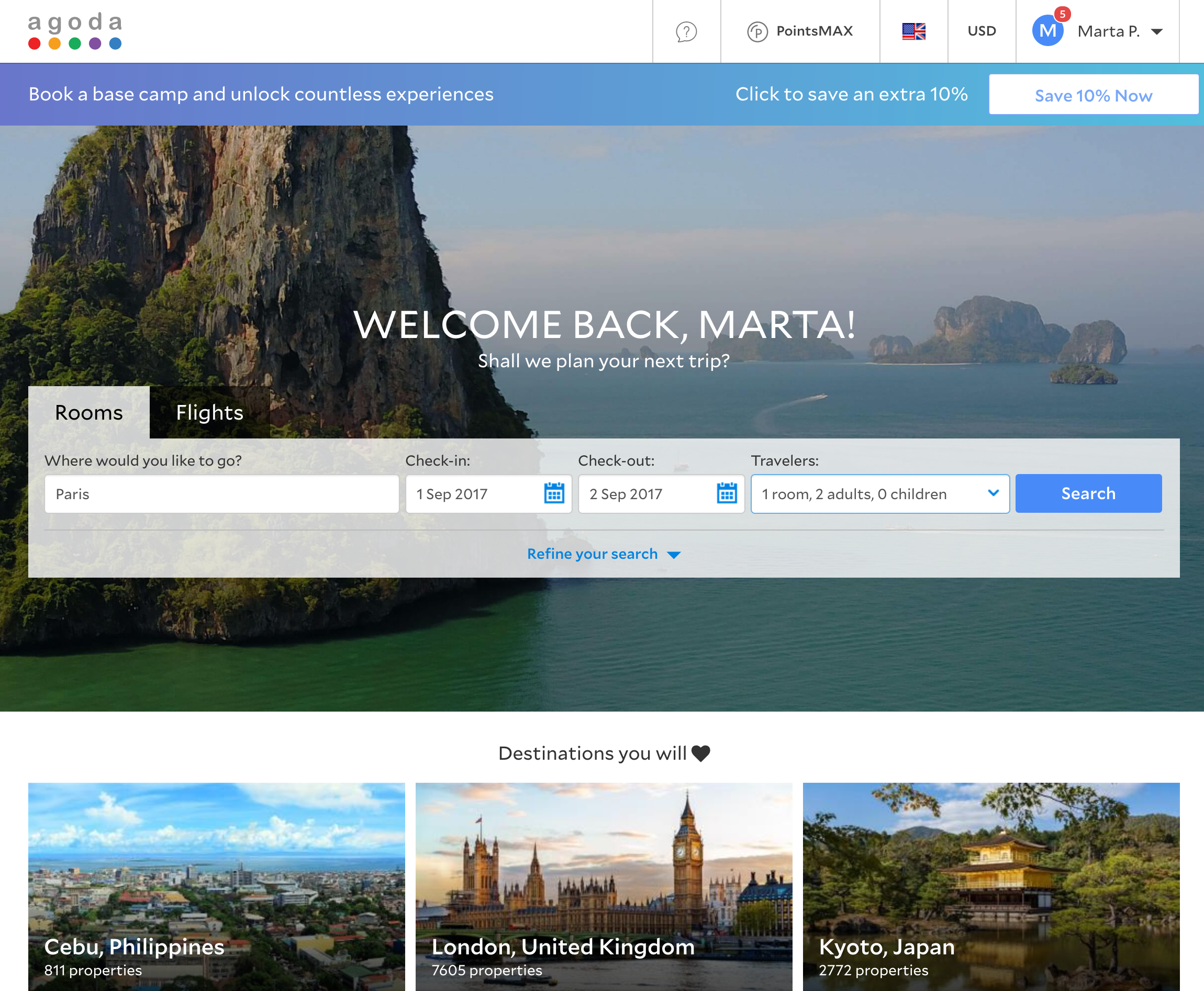Open Kyoto, Japan destination card
Screen dimensions: 1204x991
[991, 886]
